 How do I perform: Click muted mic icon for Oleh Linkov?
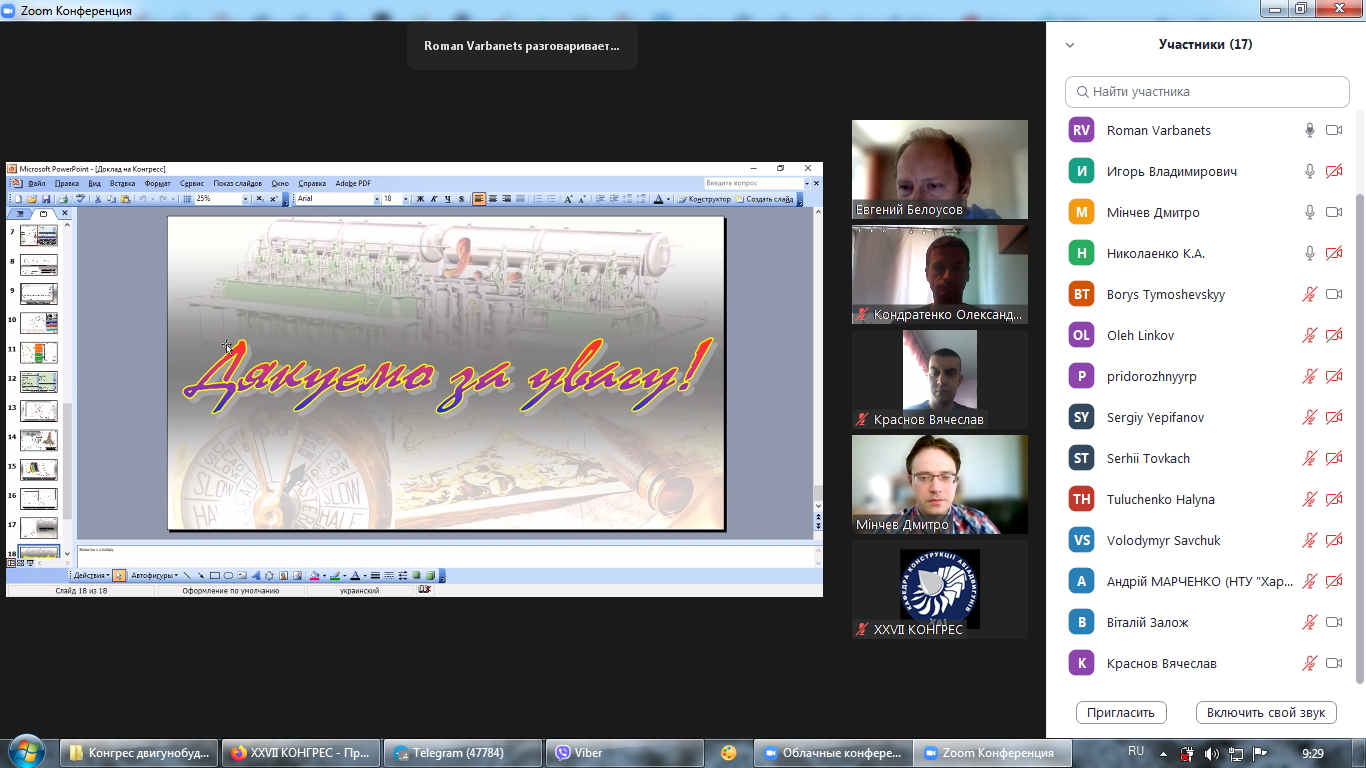(x=1309, y=335)
